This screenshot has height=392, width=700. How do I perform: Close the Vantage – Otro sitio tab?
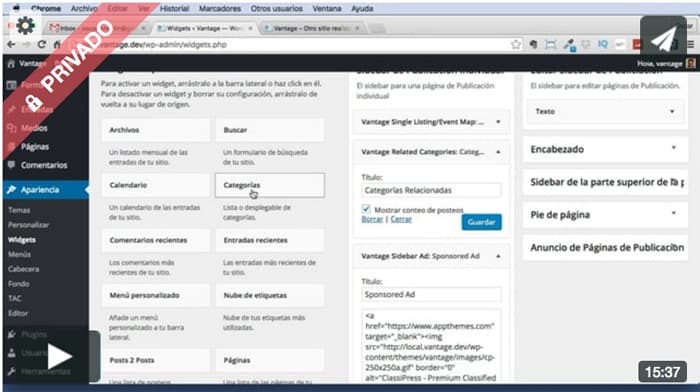357,28
